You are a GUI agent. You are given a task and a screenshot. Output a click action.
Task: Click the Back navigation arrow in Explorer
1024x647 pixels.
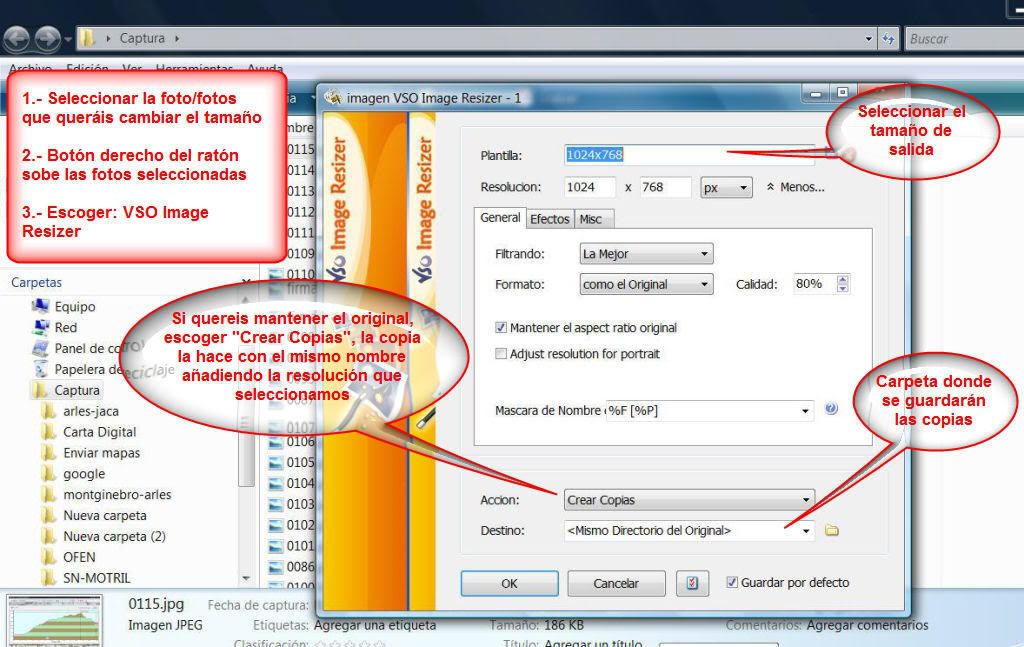[x=17, y=39]
